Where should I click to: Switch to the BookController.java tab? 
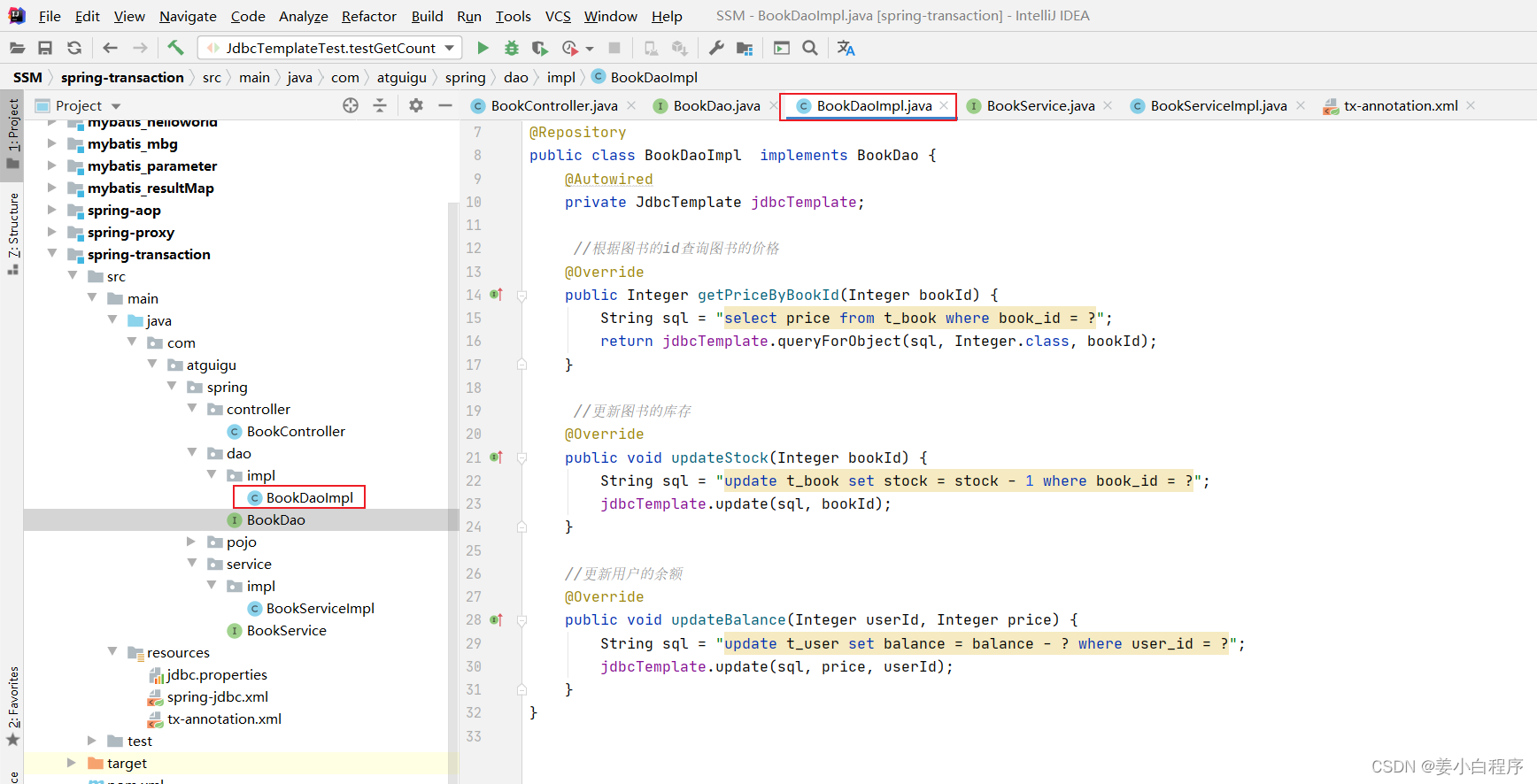554,105
